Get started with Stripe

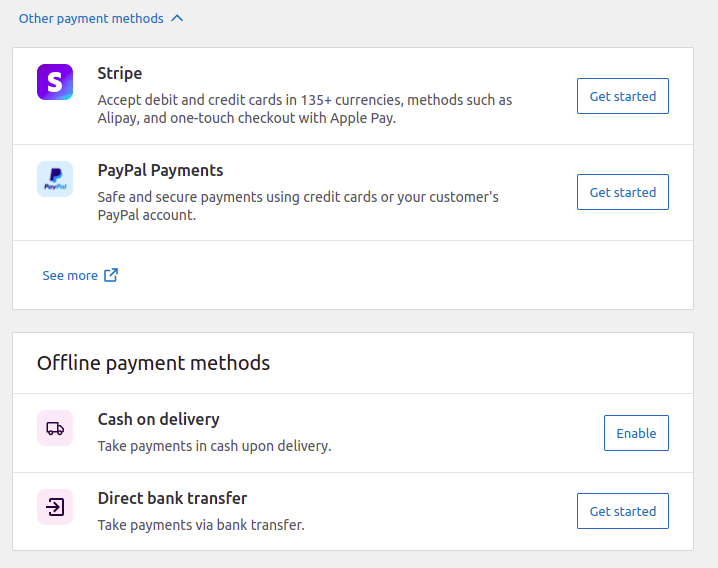tap(623, 96)
